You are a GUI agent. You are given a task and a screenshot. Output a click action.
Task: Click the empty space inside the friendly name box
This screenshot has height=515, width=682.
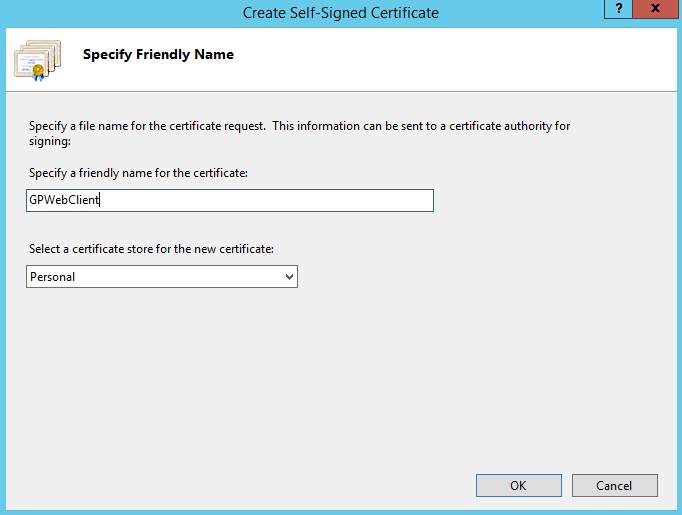pyautogui.click(x=300, y=201)
